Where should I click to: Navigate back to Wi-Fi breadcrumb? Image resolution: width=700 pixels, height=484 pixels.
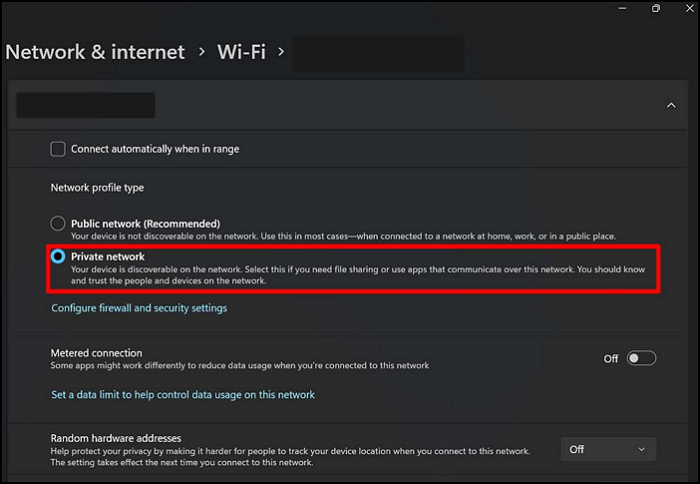(241, 52)
